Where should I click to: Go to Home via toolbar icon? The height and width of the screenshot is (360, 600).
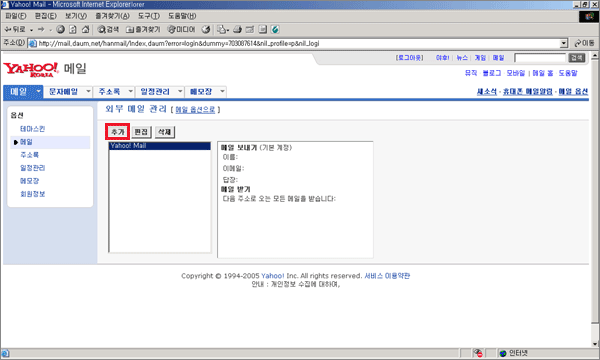(85, 29)
